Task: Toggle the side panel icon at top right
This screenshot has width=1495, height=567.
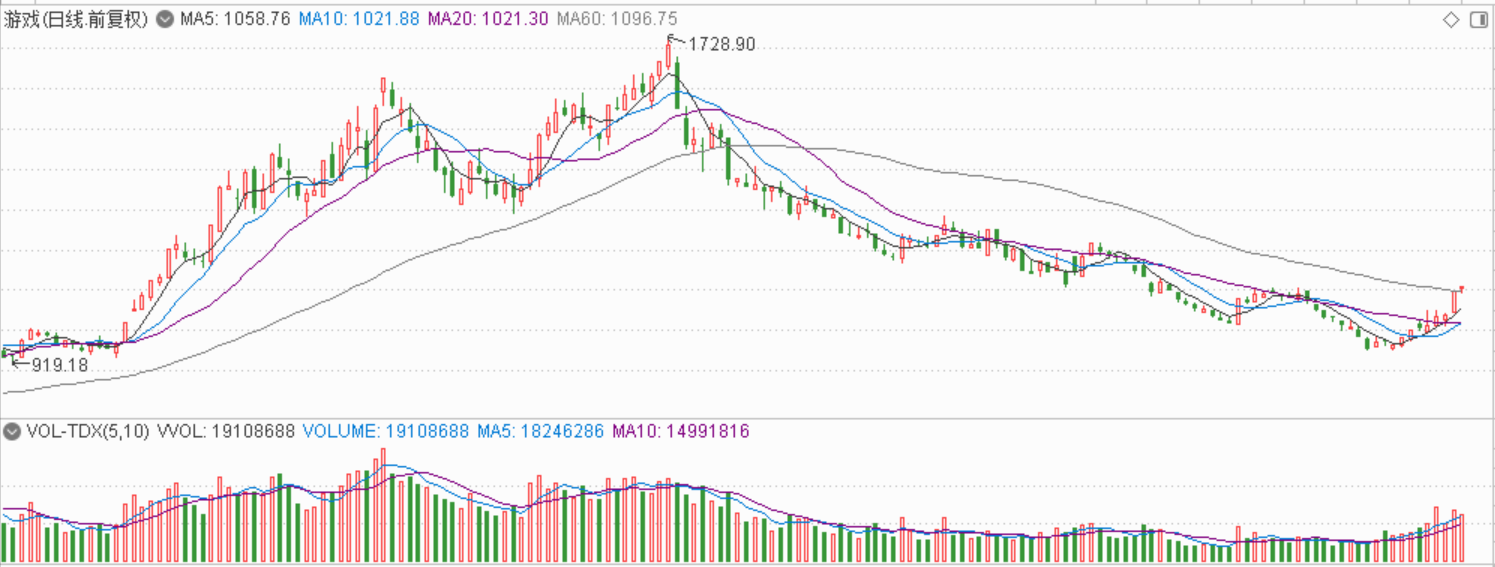Action: 1478,20
